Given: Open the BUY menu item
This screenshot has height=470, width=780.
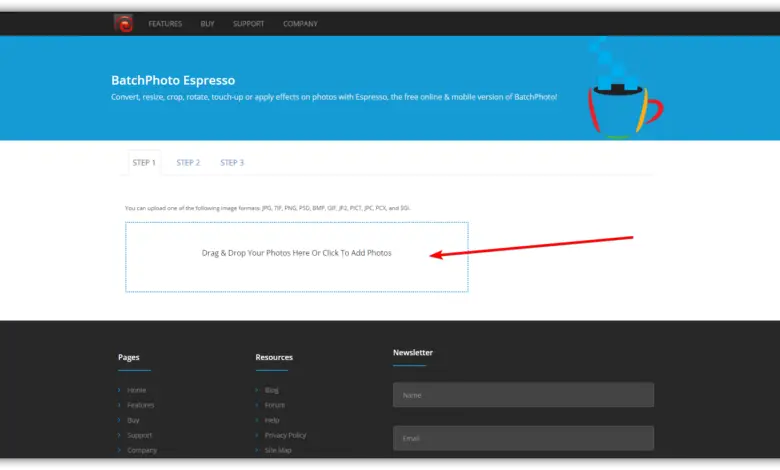Looking at the screenshot, I should point(207,24).
